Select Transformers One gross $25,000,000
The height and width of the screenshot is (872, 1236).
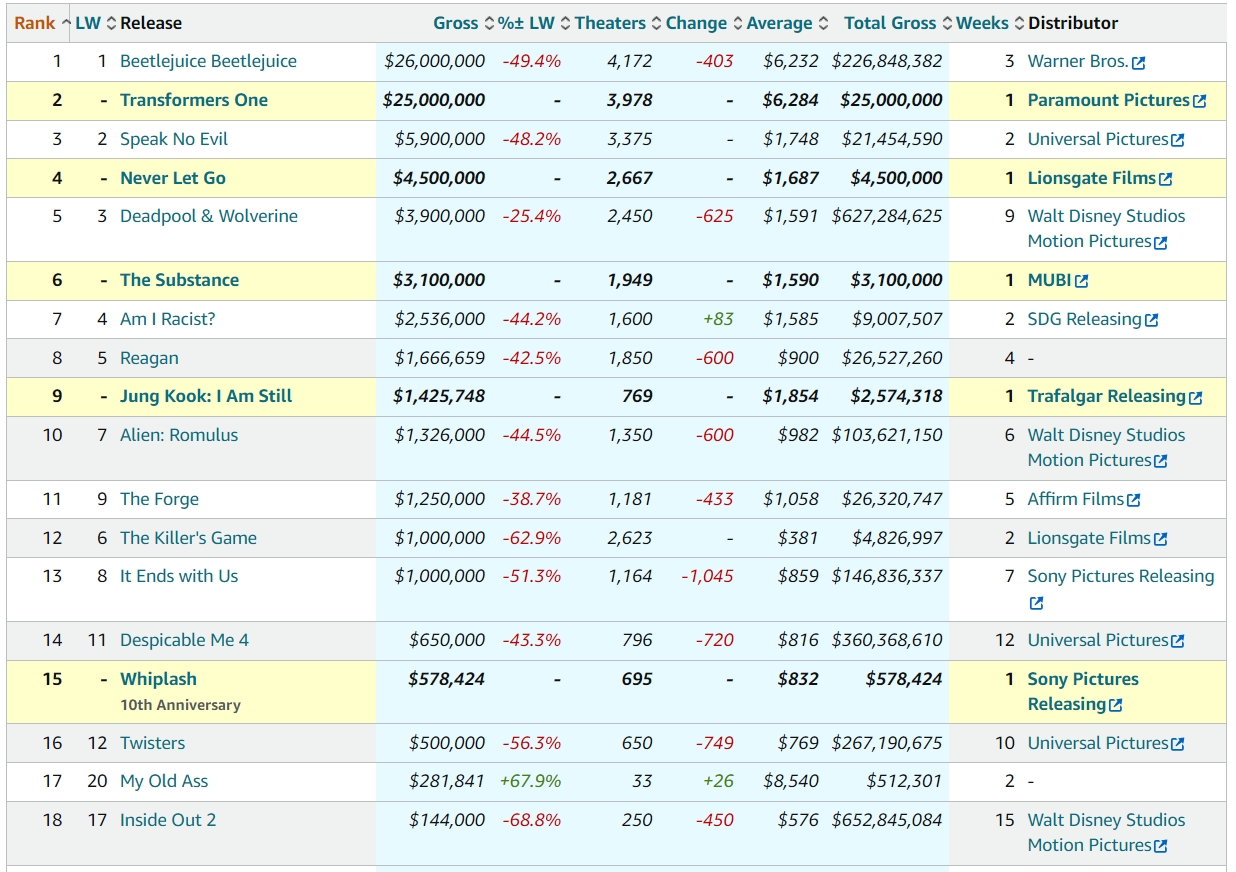pos(434,100)
